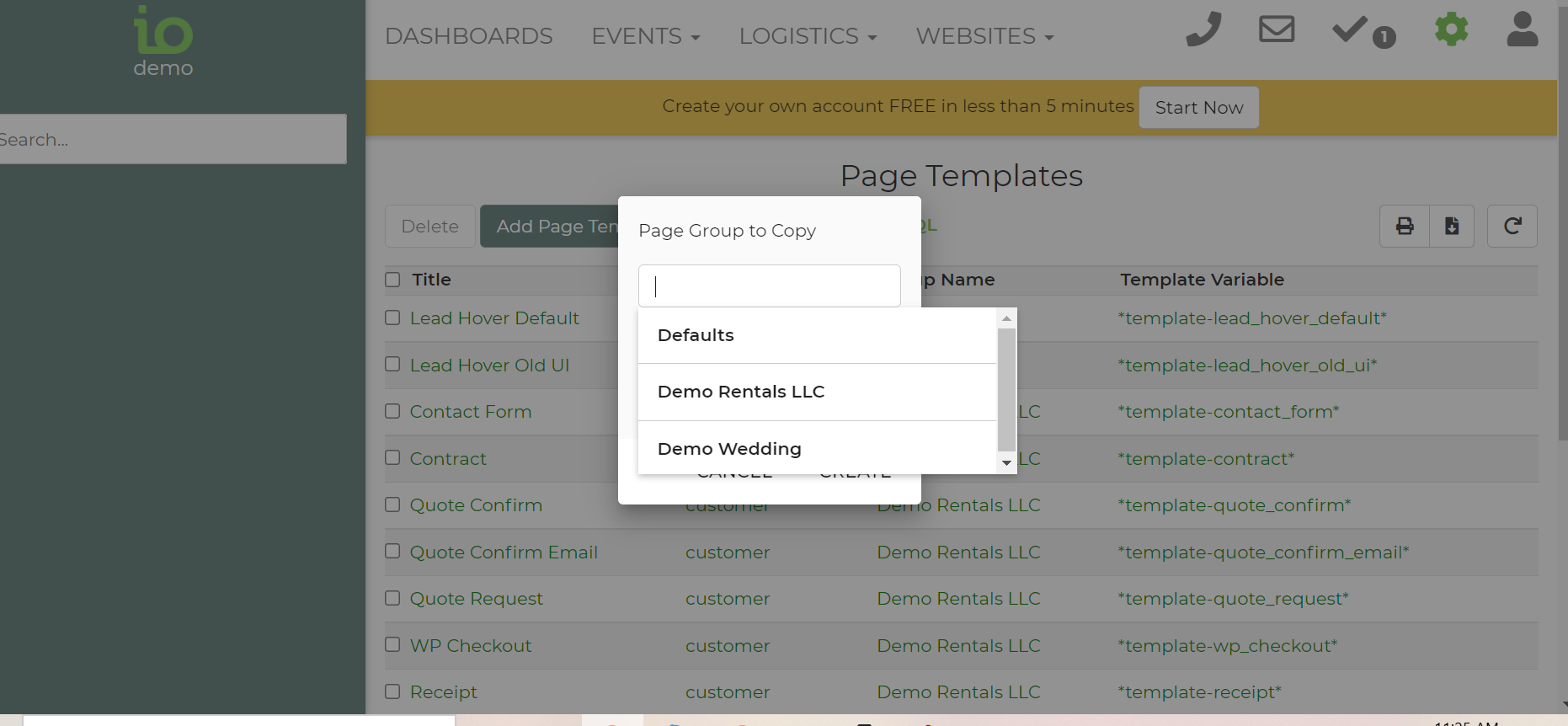Click Demo Rentals LLC in Receipt row
The image size is (1568, 726).
pyautogui.click(x=958, y=692)
